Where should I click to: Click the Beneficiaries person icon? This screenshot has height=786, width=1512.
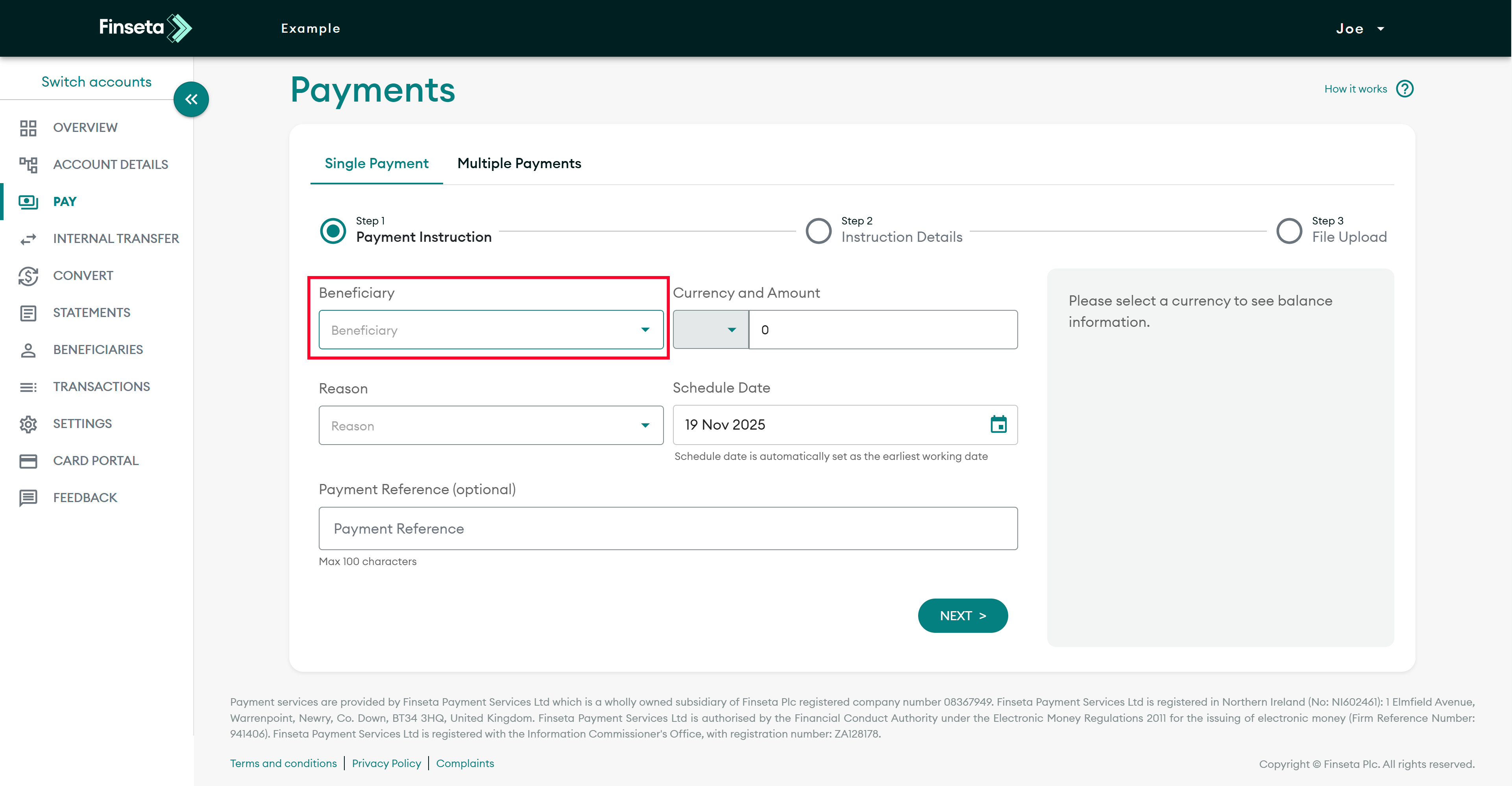pyautogui.click(x=28, y=350)
